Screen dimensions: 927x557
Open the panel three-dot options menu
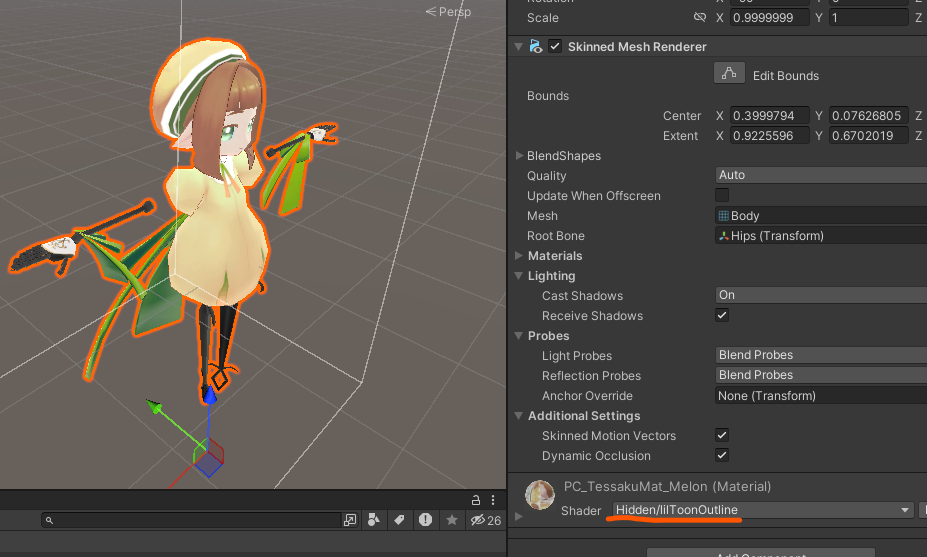tap(493, 500)
